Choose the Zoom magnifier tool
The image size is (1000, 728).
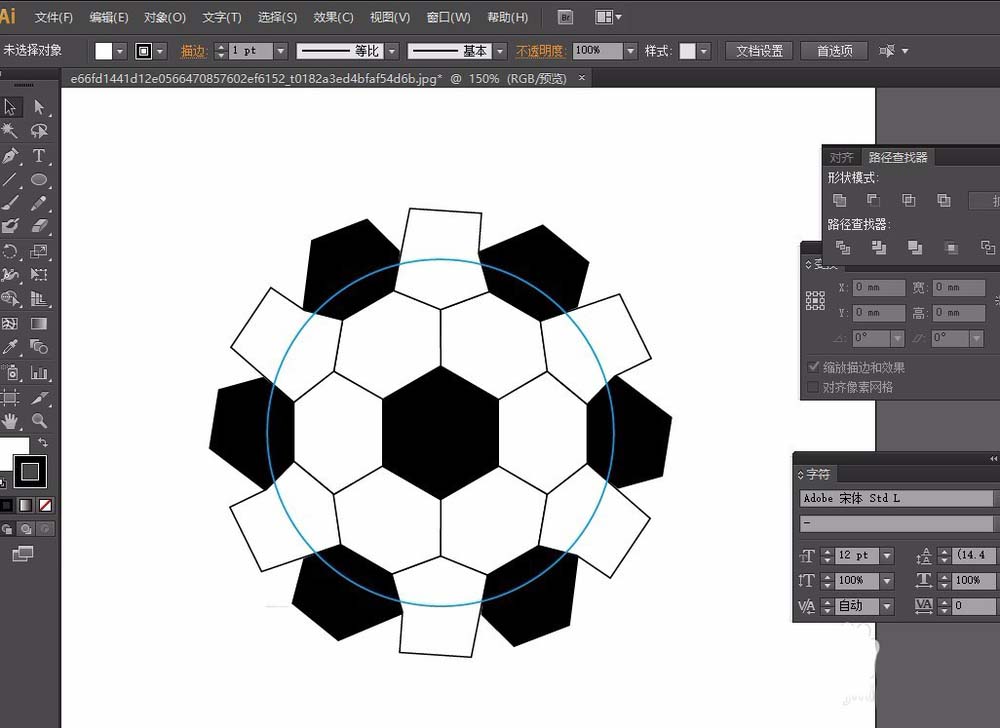pos(39,421)
